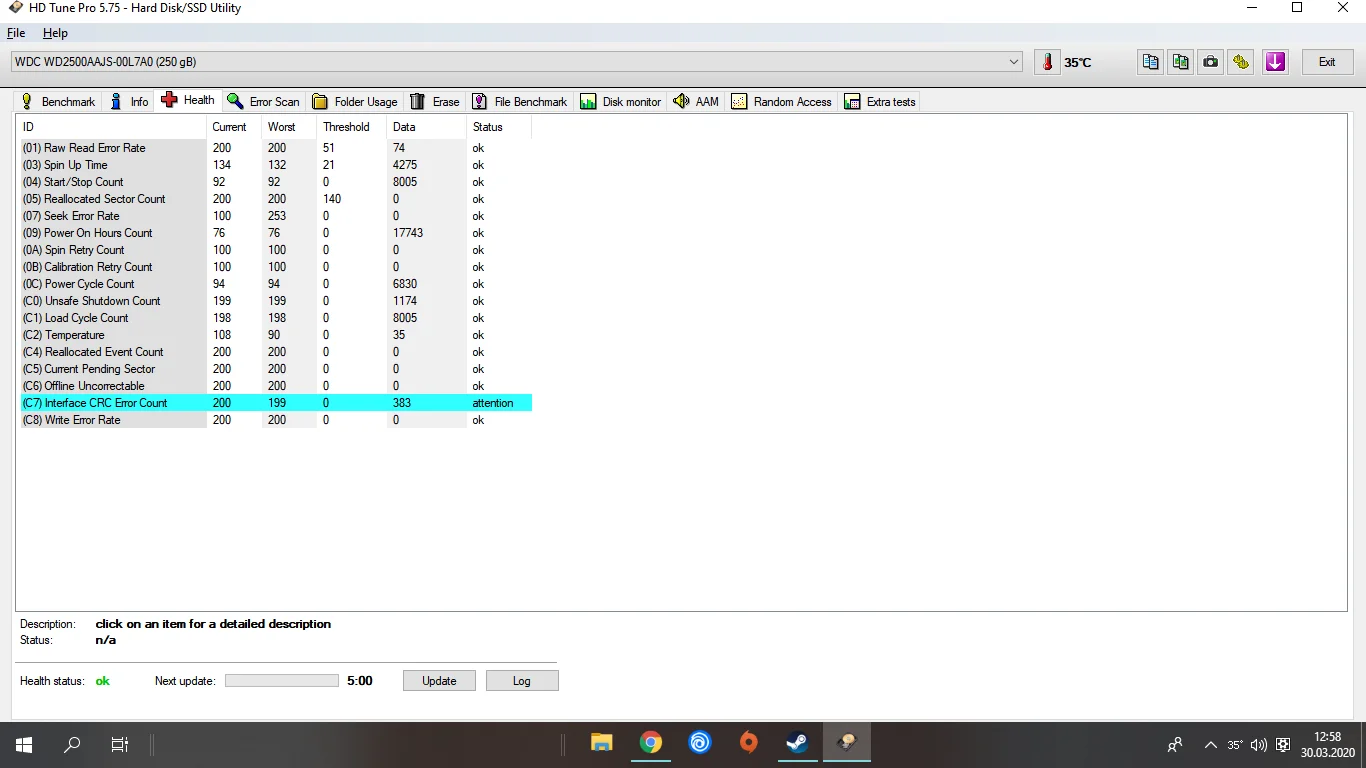
Task: Select the "(09) Power On Hours Count" row
Action: click(x=276, y=233)
